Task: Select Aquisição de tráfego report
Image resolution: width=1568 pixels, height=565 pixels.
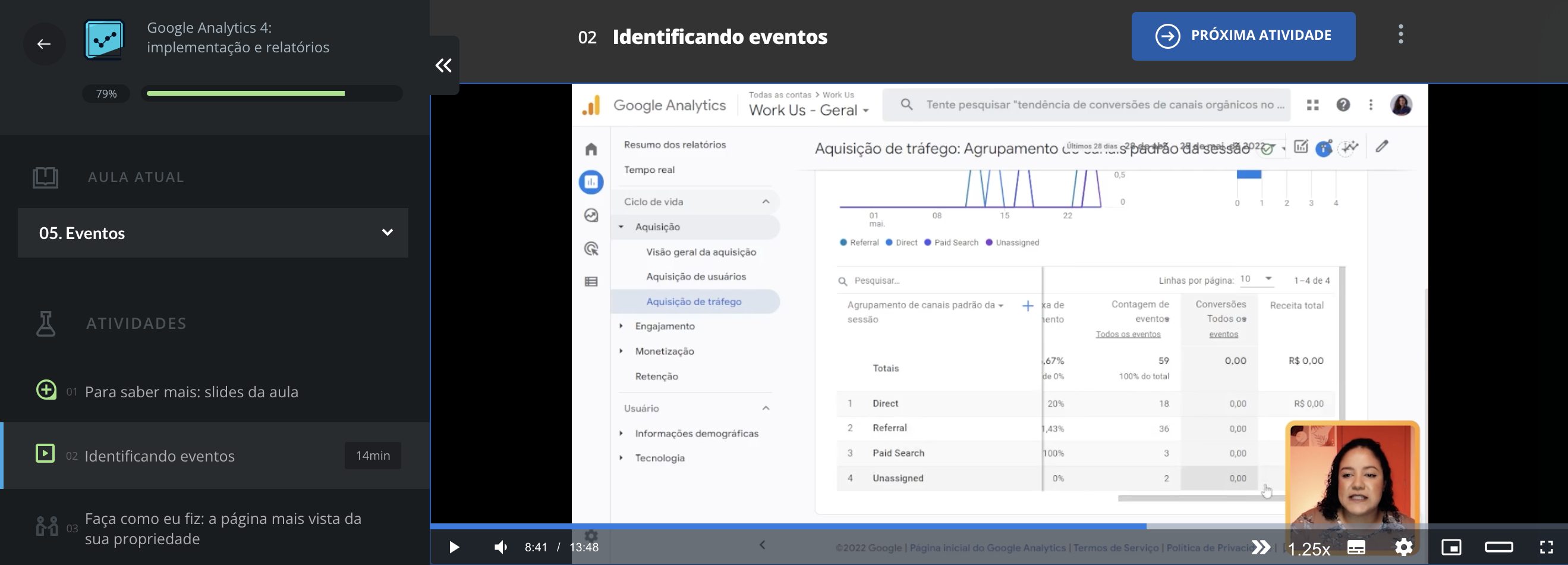Action: [695, 302]
